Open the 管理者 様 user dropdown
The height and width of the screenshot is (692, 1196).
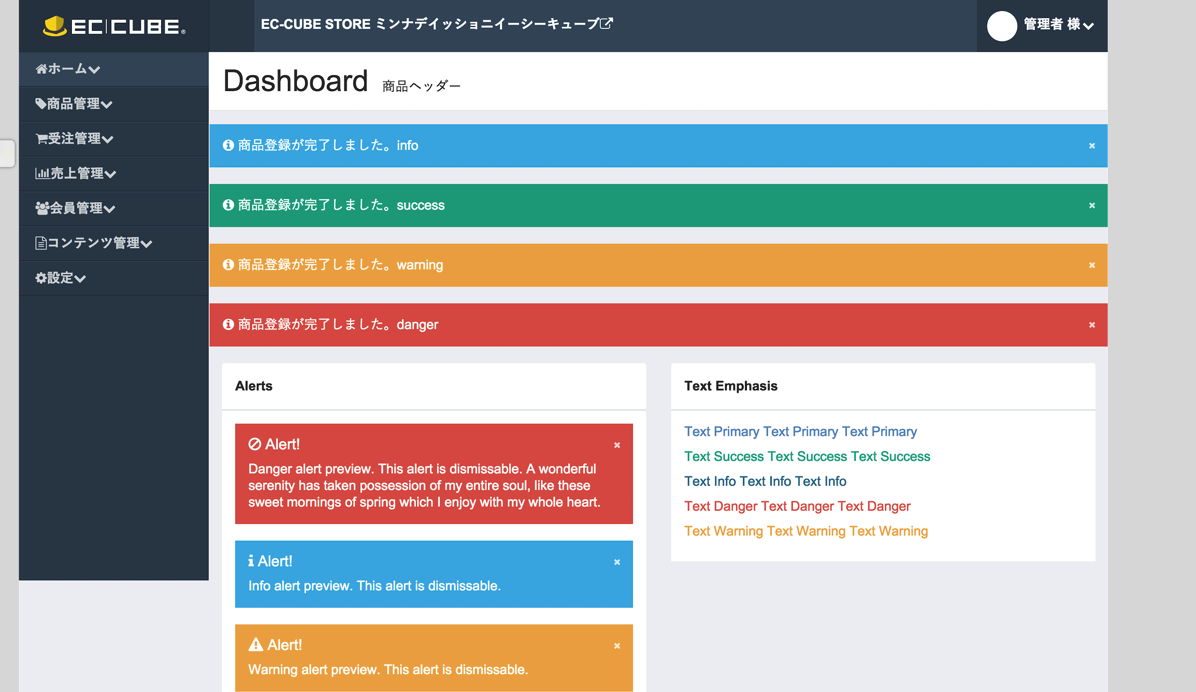tap(1057, 25)
